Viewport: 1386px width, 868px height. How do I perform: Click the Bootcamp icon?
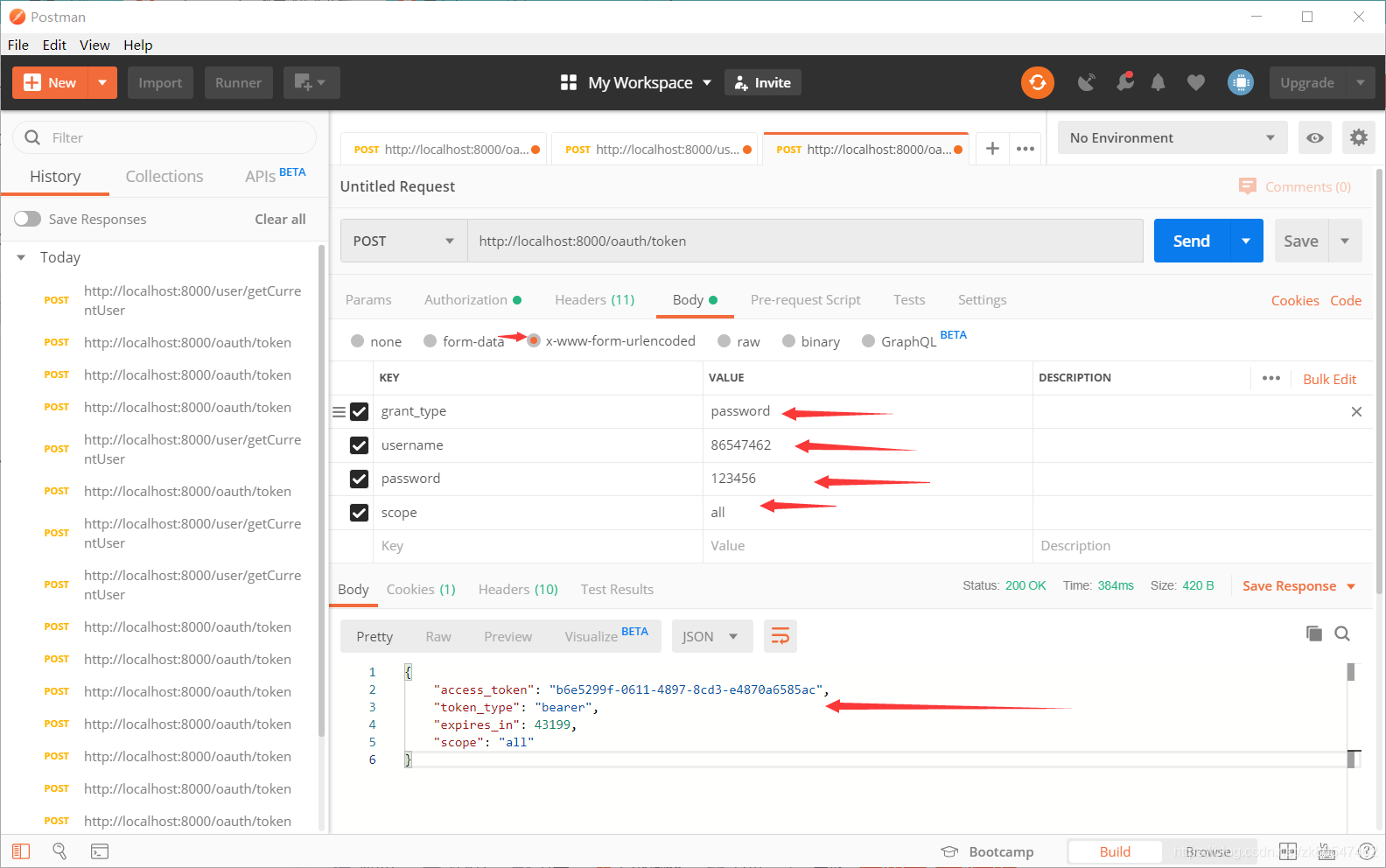click(949, 851)
